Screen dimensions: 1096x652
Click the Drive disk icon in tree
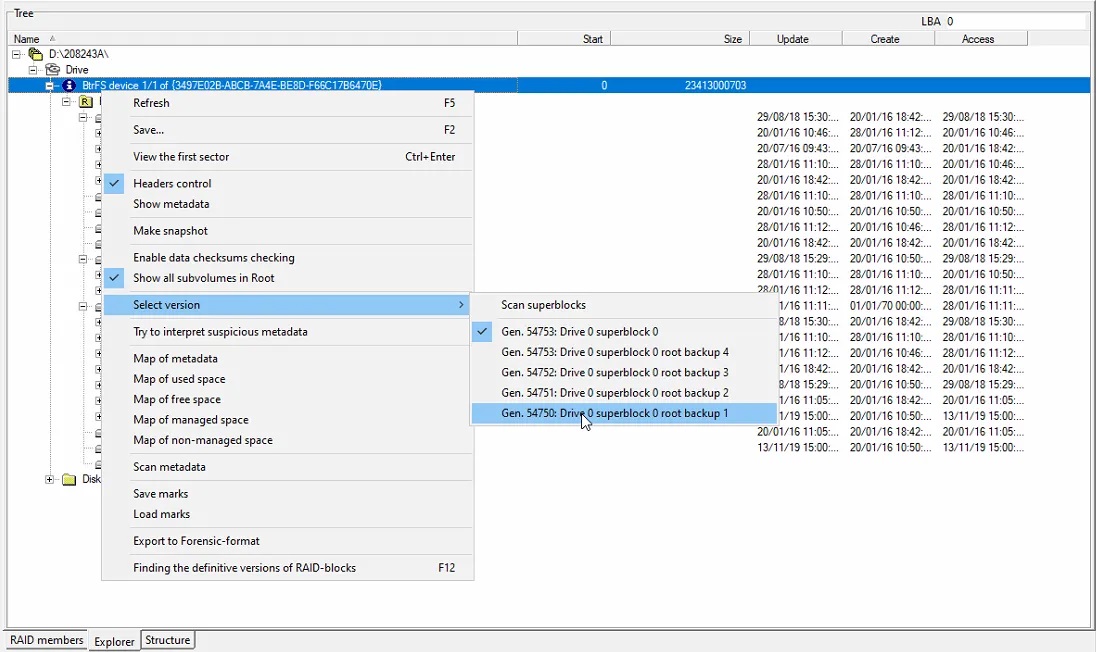[52, 70]
